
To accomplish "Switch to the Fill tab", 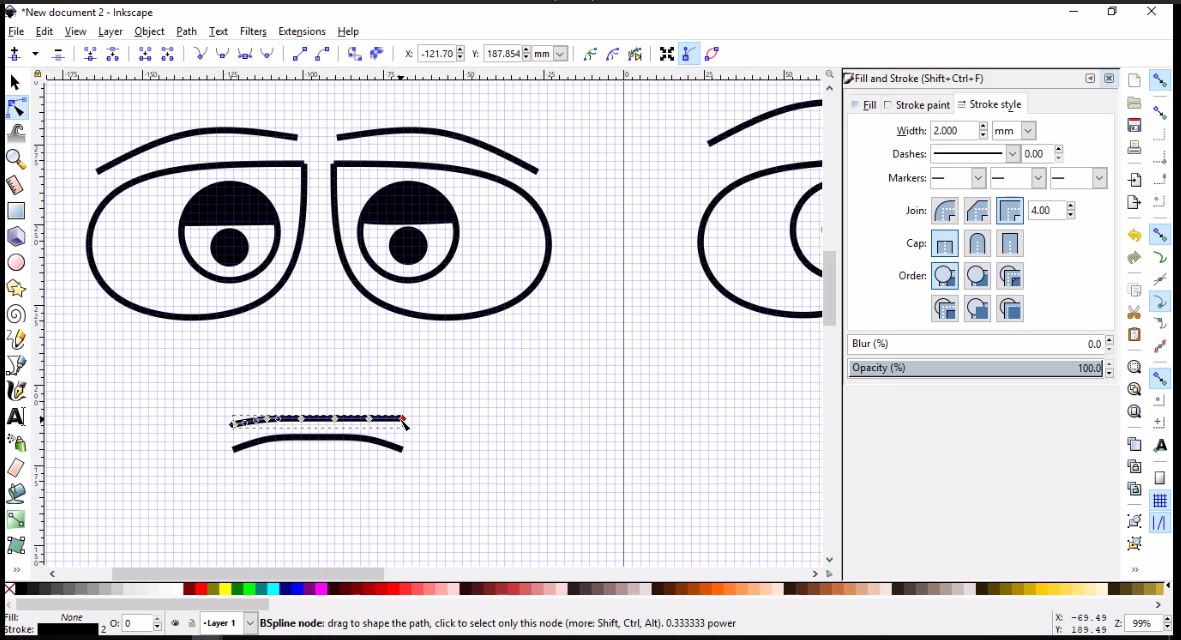I will [863, 105].
